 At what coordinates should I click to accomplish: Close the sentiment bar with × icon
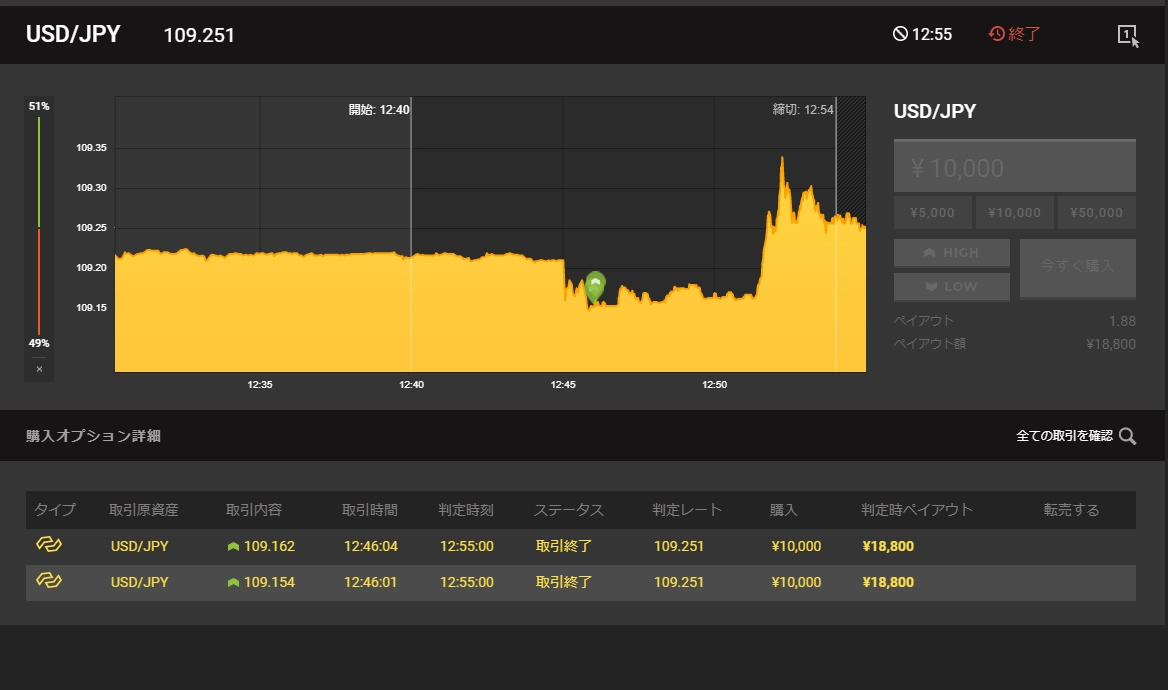[39, 369]
